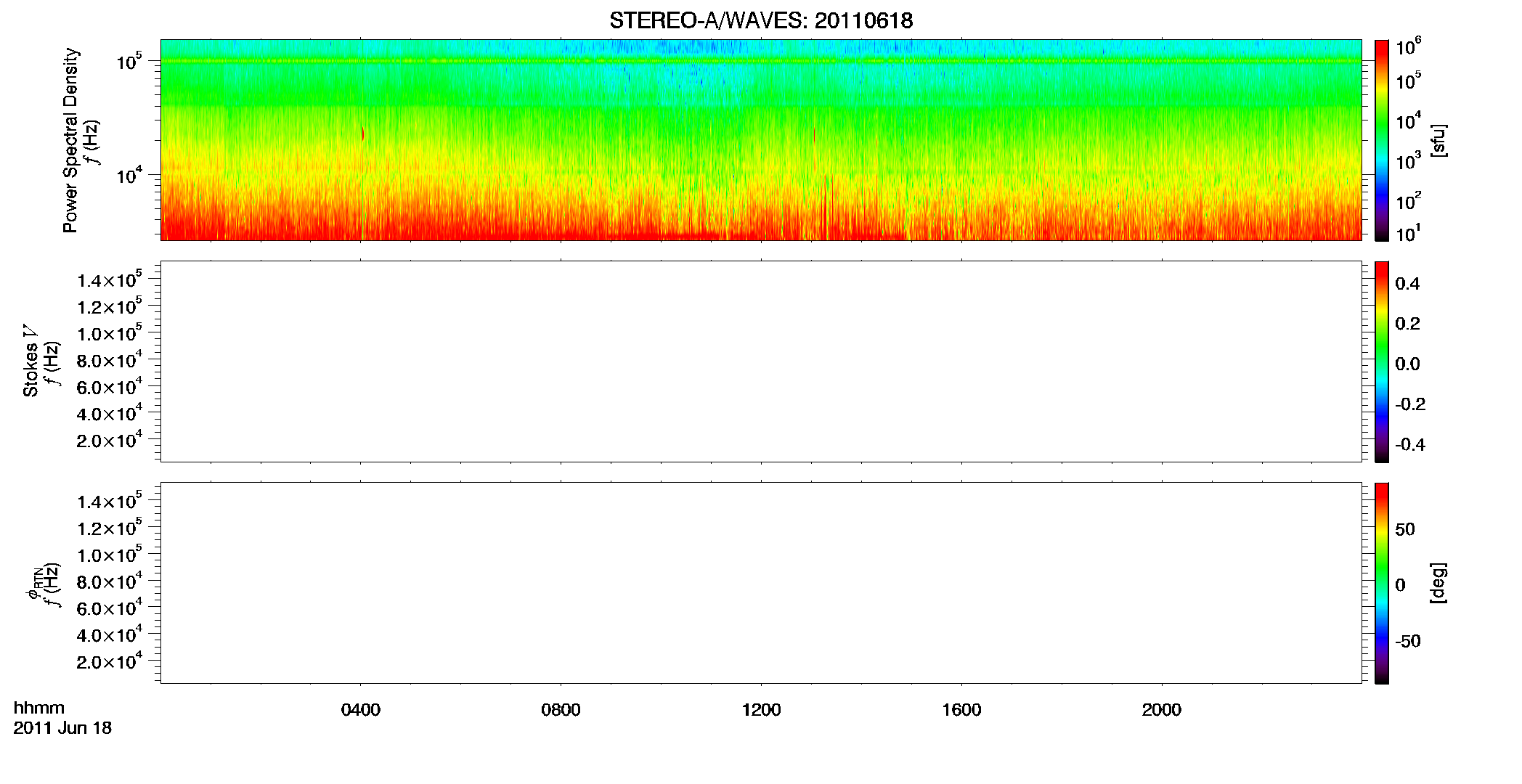The height and width of the screenshot is (784, 1522).
Task: Click the "2000" time tick label
Action: click(1162, 710)
